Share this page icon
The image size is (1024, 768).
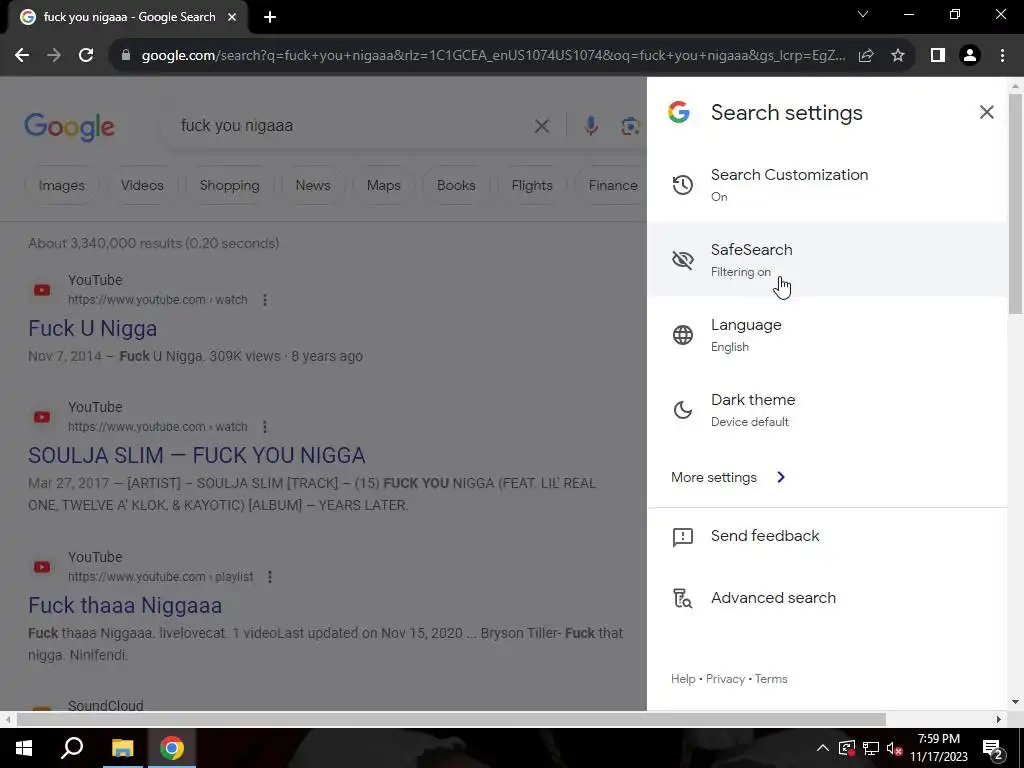[x=866, y=56]
